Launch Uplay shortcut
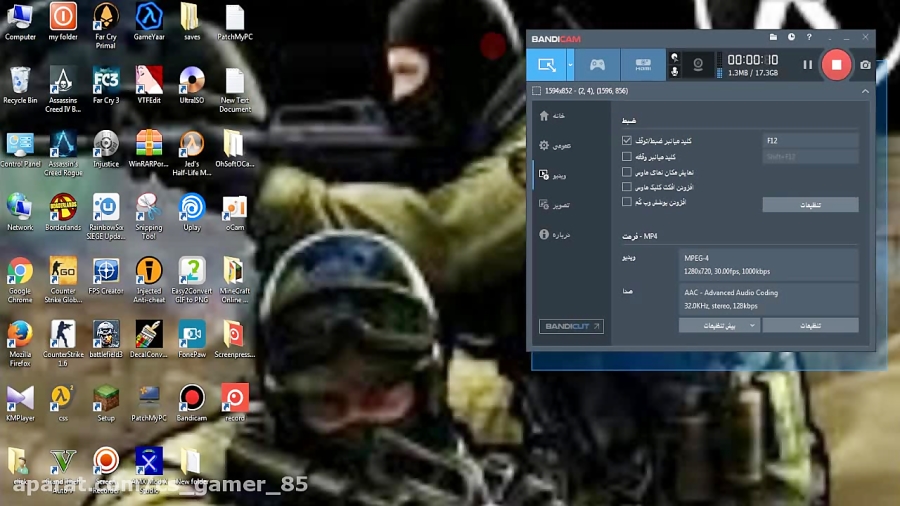Screen dimensions: 900x506 (x=192, y=212)
